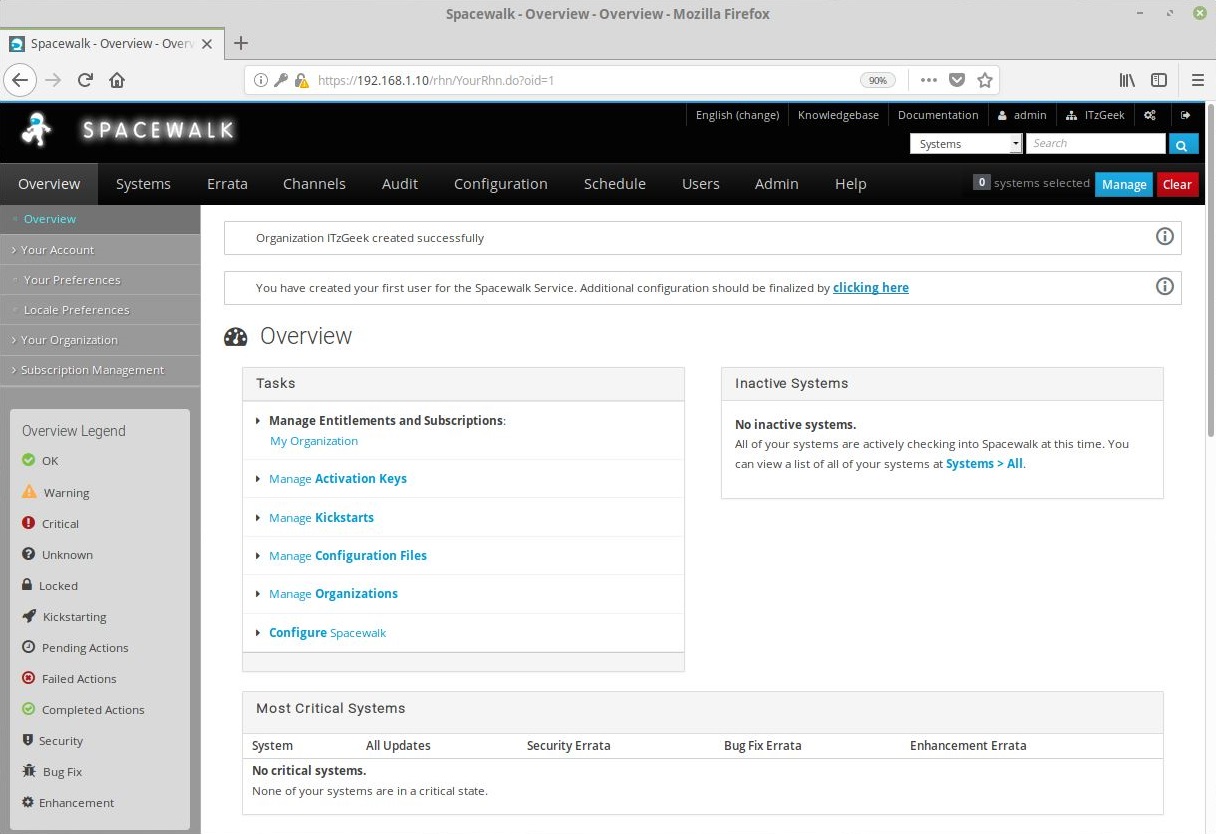Reload the page with refresh icon
The height and width of the screenshot is (834, 1216).
(x=85, y=80)
